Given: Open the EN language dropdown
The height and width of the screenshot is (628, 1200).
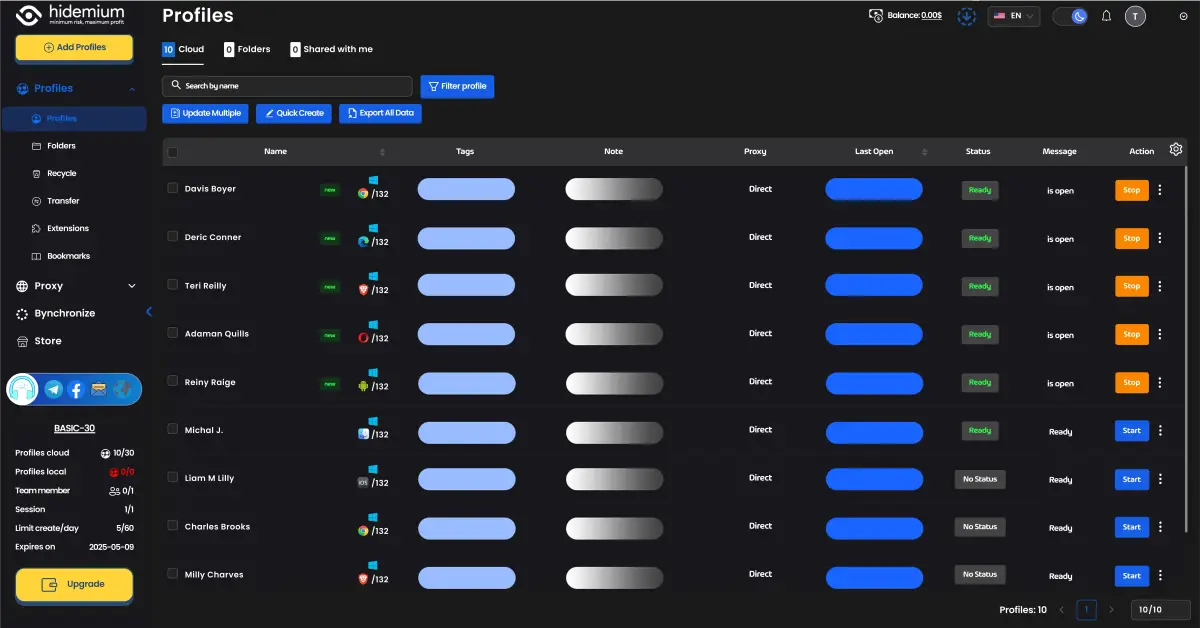Looking at the screenshot, I should tap(1013, 15).
